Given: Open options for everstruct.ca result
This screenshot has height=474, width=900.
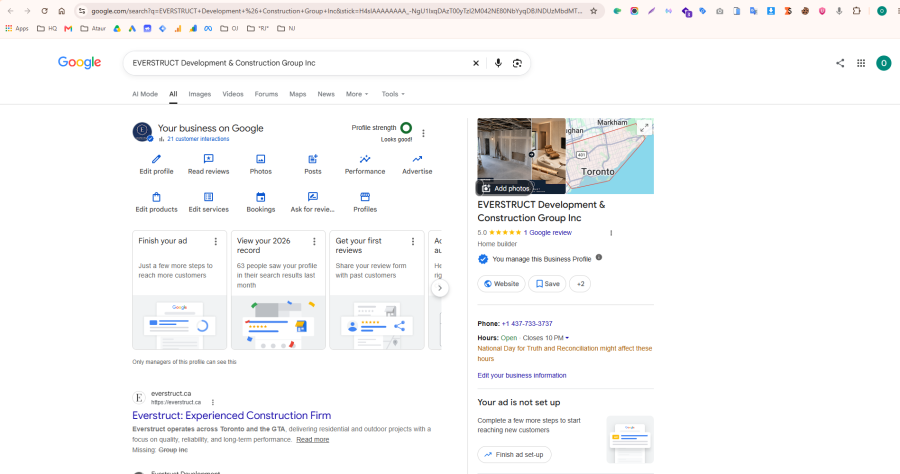Looking at the screenshot, I should click(213, 402).
